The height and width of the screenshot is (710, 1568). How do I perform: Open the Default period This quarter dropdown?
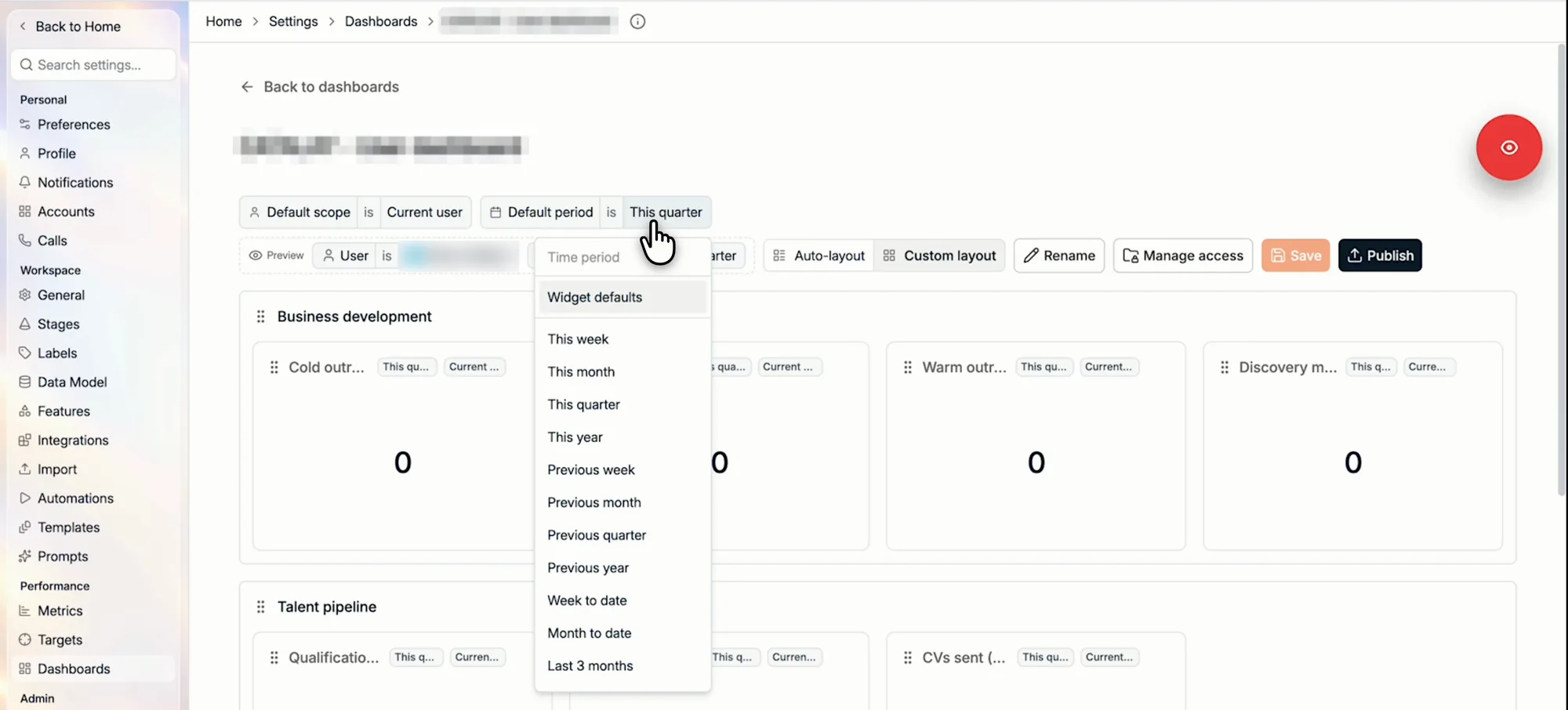[666, 212]
